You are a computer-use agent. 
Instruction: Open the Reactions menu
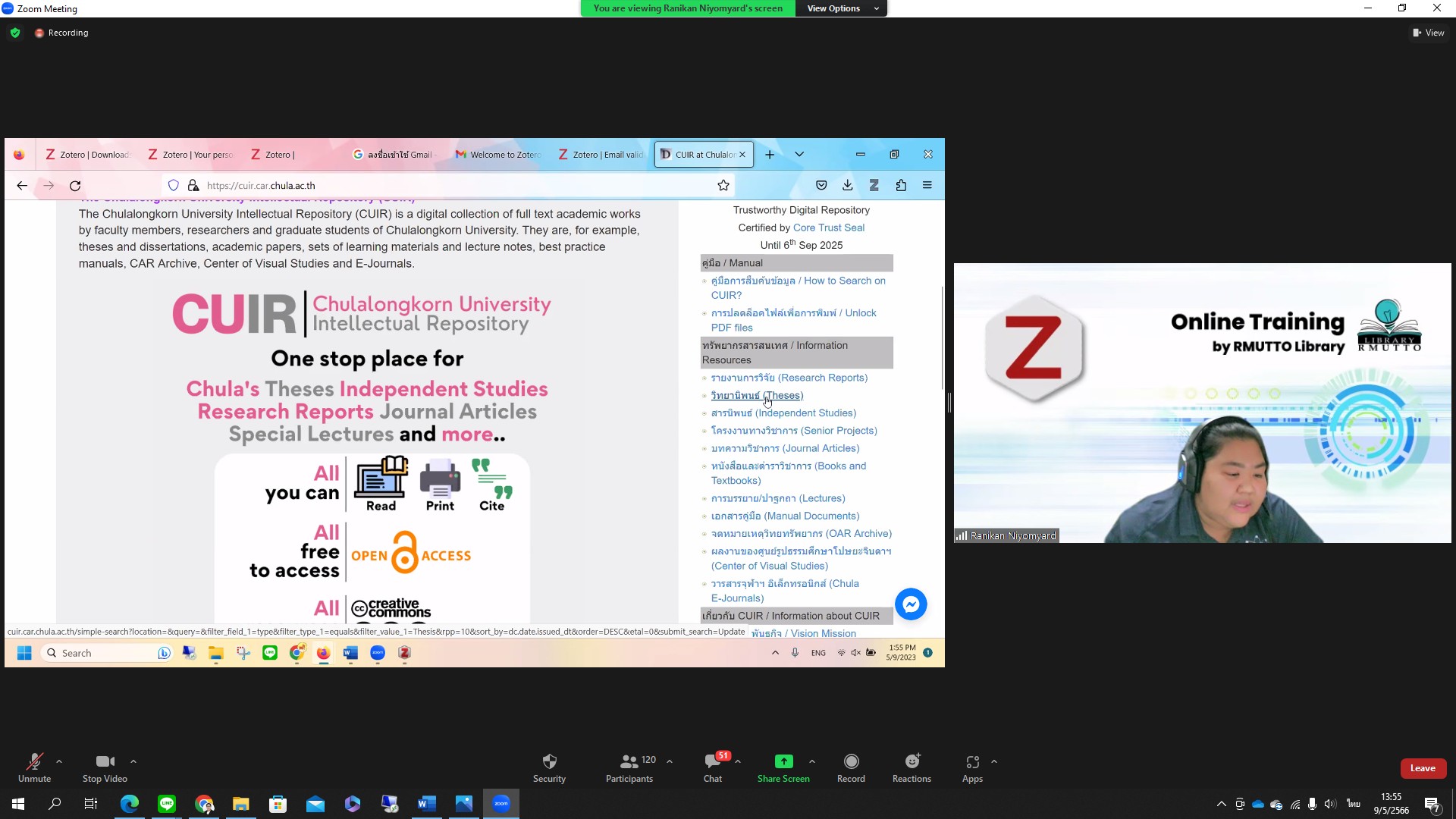912,767
